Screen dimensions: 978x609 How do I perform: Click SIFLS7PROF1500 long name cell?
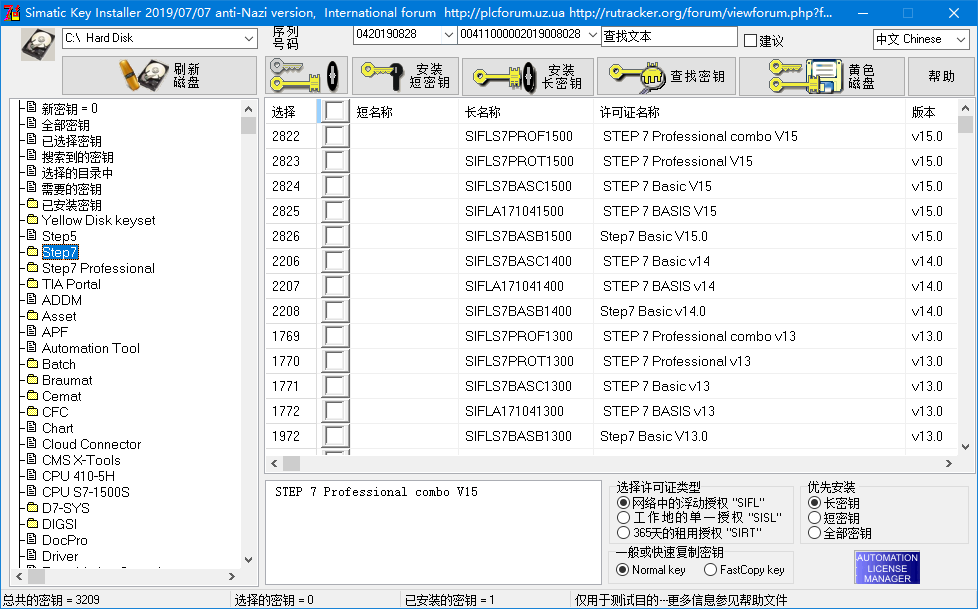[519, 136]
